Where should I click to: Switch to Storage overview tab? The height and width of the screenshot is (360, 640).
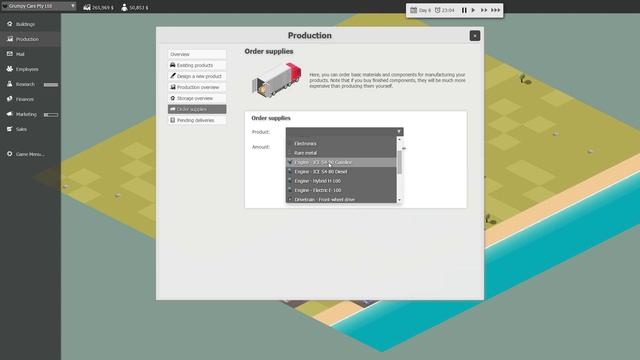pyautogui.click(x=197, y=98)
